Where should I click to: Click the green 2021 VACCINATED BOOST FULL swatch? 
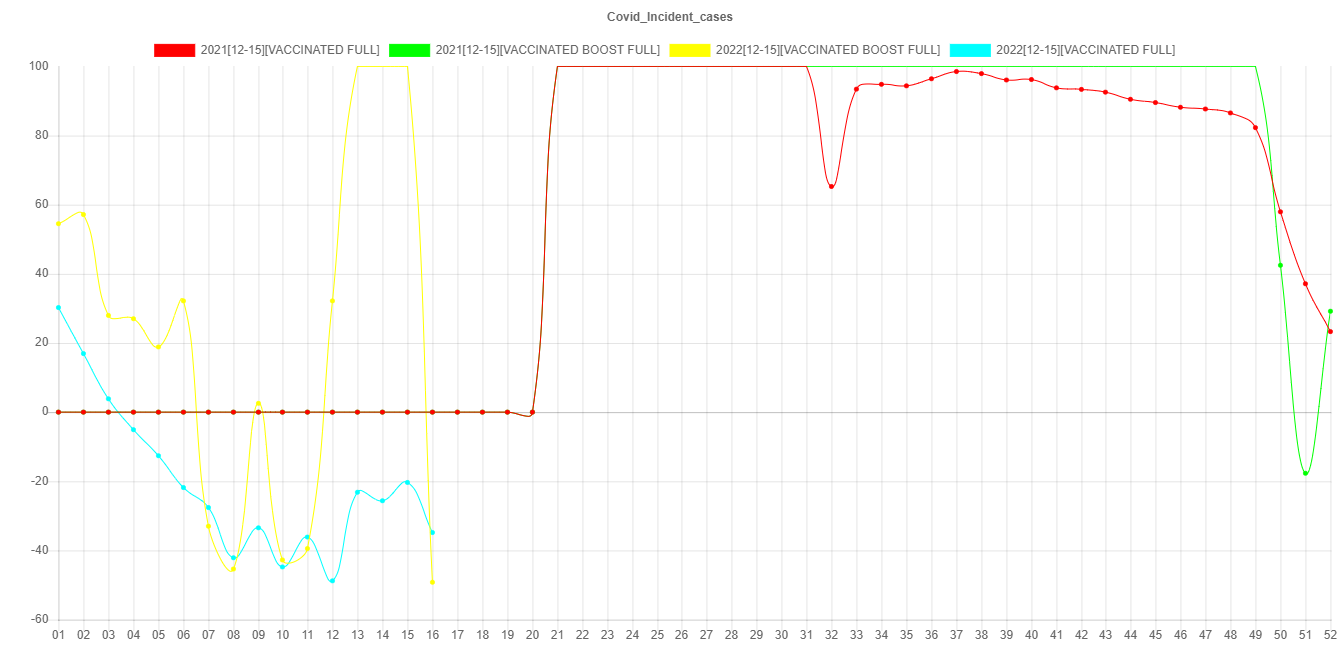tap(409, 50)
